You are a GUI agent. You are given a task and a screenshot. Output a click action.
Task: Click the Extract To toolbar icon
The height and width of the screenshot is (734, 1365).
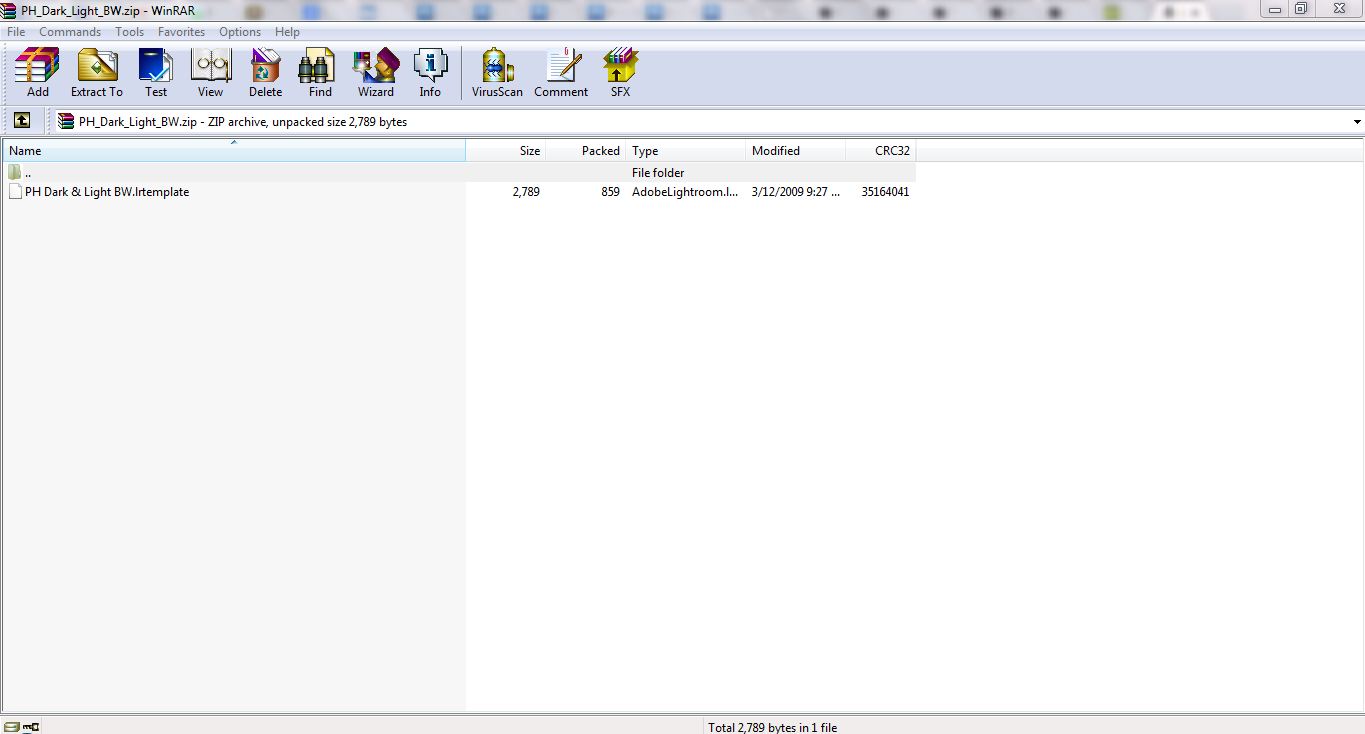tap(97, 73)
